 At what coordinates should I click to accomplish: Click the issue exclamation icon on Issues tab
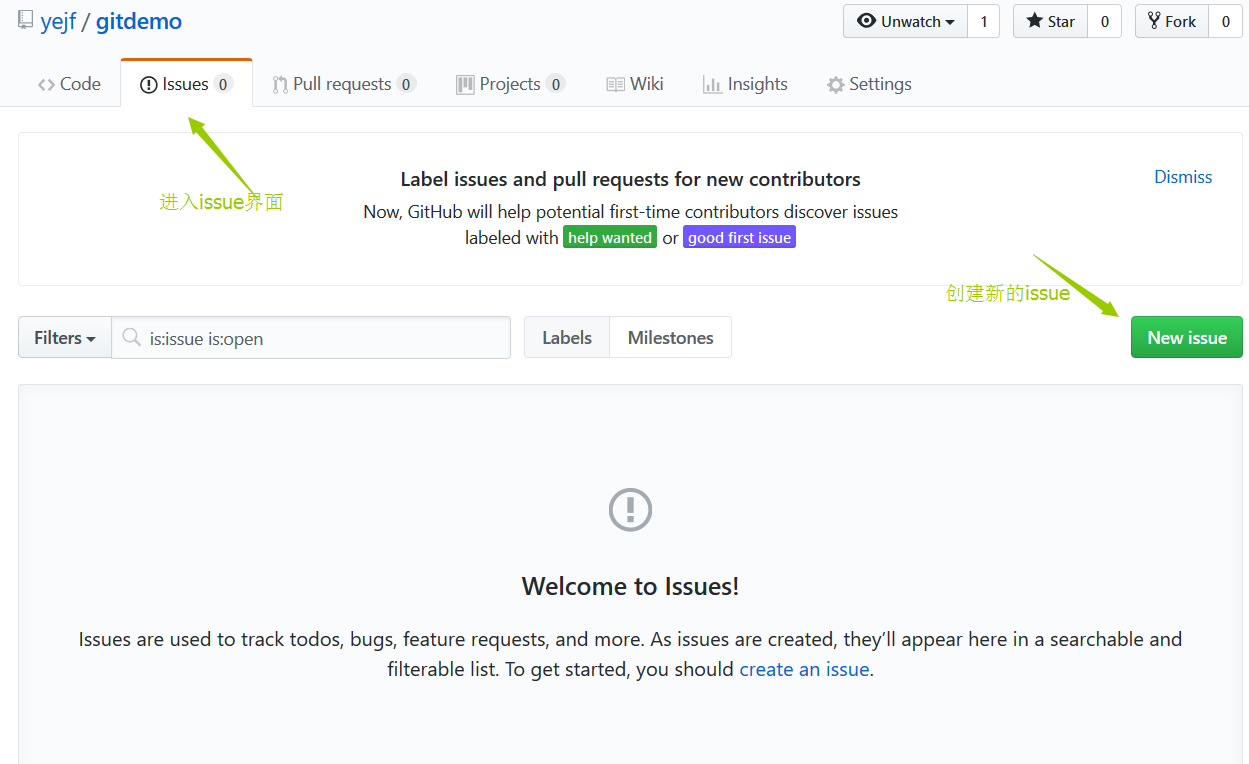[x=149, y=85]
